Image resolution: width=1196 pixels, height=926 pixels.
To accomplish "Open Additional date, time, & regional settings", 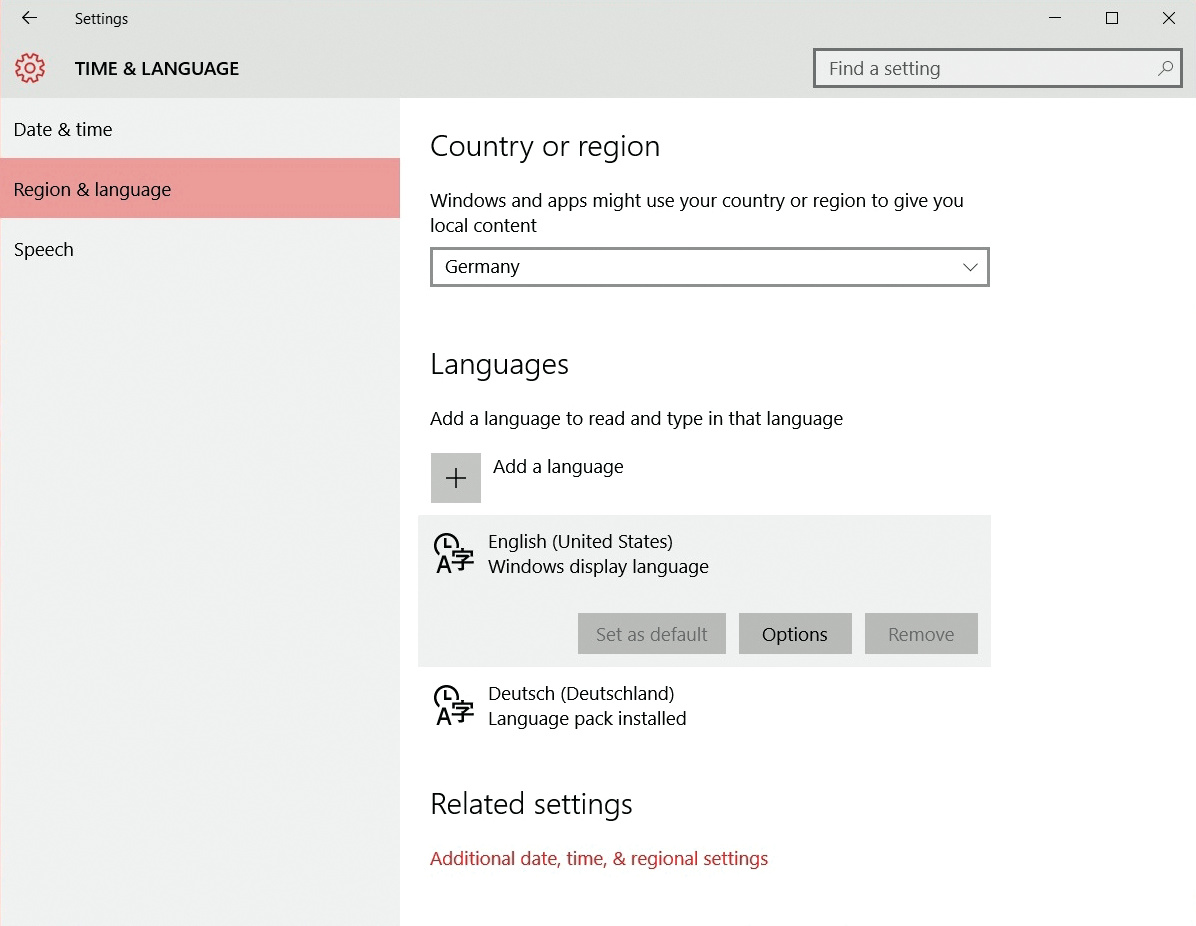I will click(x=599, y=858).
